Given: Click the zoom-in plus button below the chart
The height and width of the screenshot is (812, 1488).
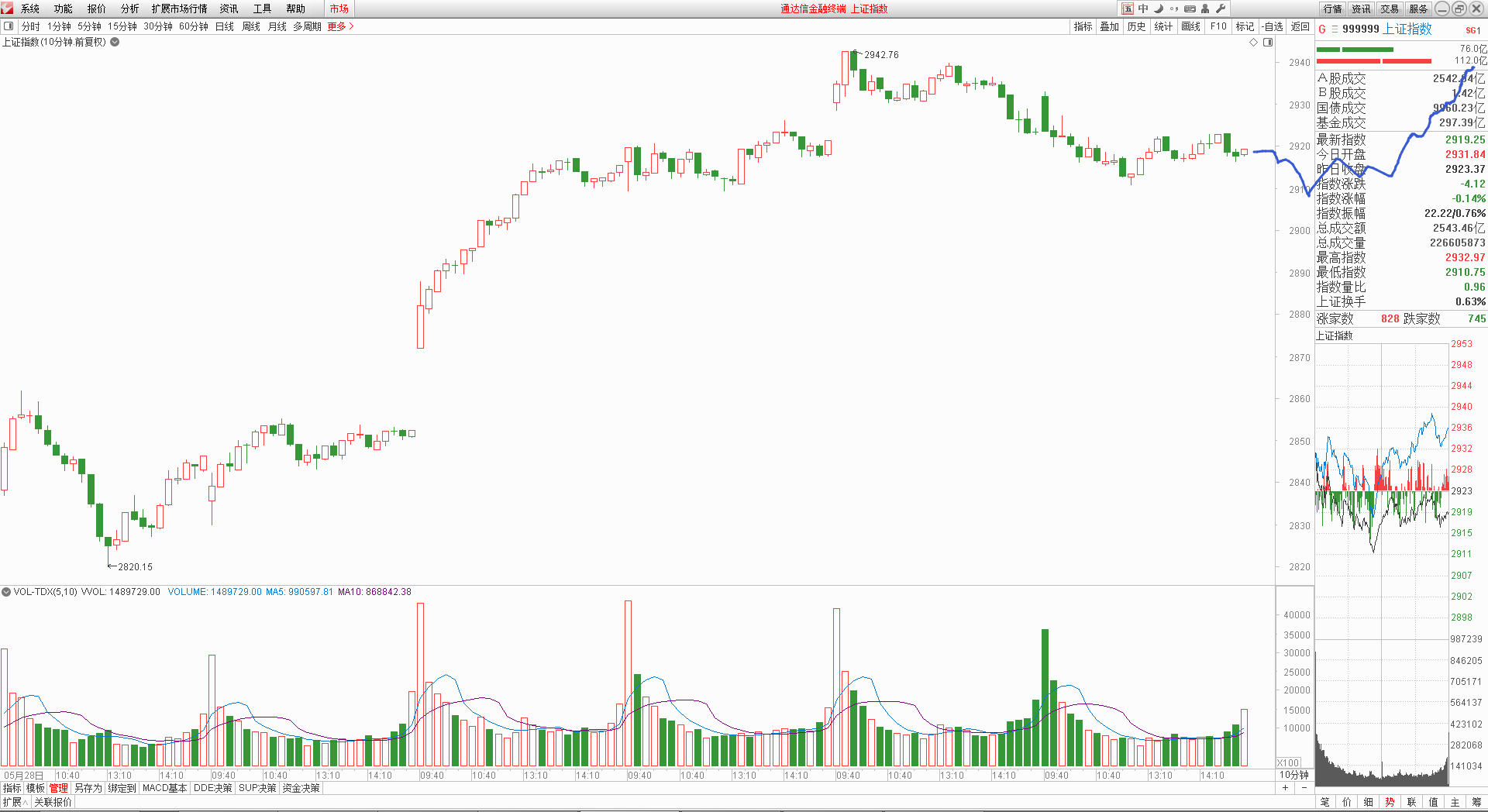Looking at the screenshot, I should [x=1285, y=788].
